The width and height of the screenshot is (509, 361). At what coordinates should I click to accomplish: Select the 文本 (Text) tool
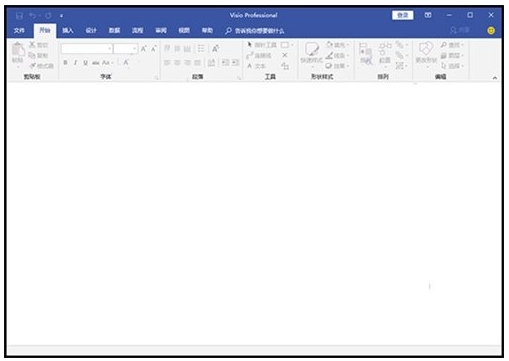pos(256,66)
